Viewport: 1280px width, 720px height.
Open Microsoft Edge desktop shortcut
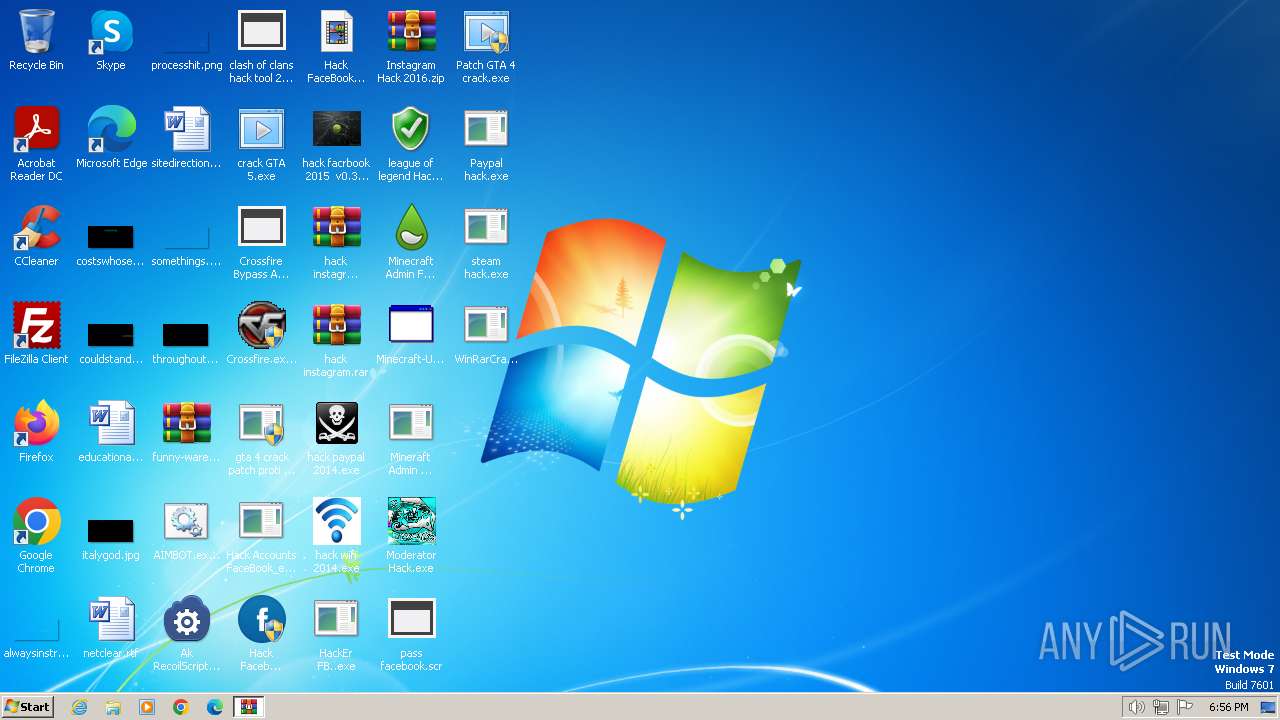(111, 130)
